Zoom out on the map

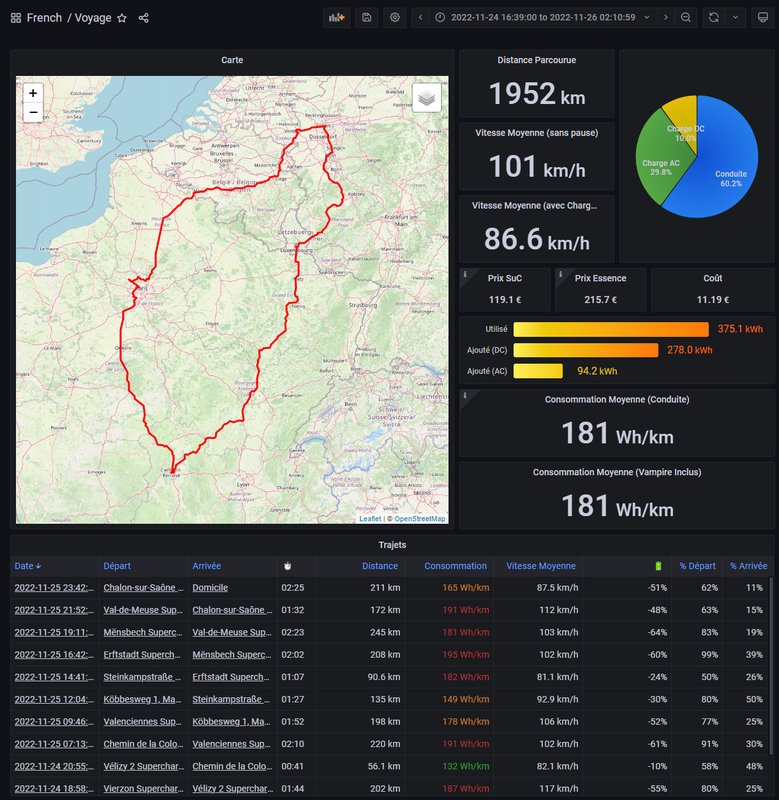click(33, 112)
